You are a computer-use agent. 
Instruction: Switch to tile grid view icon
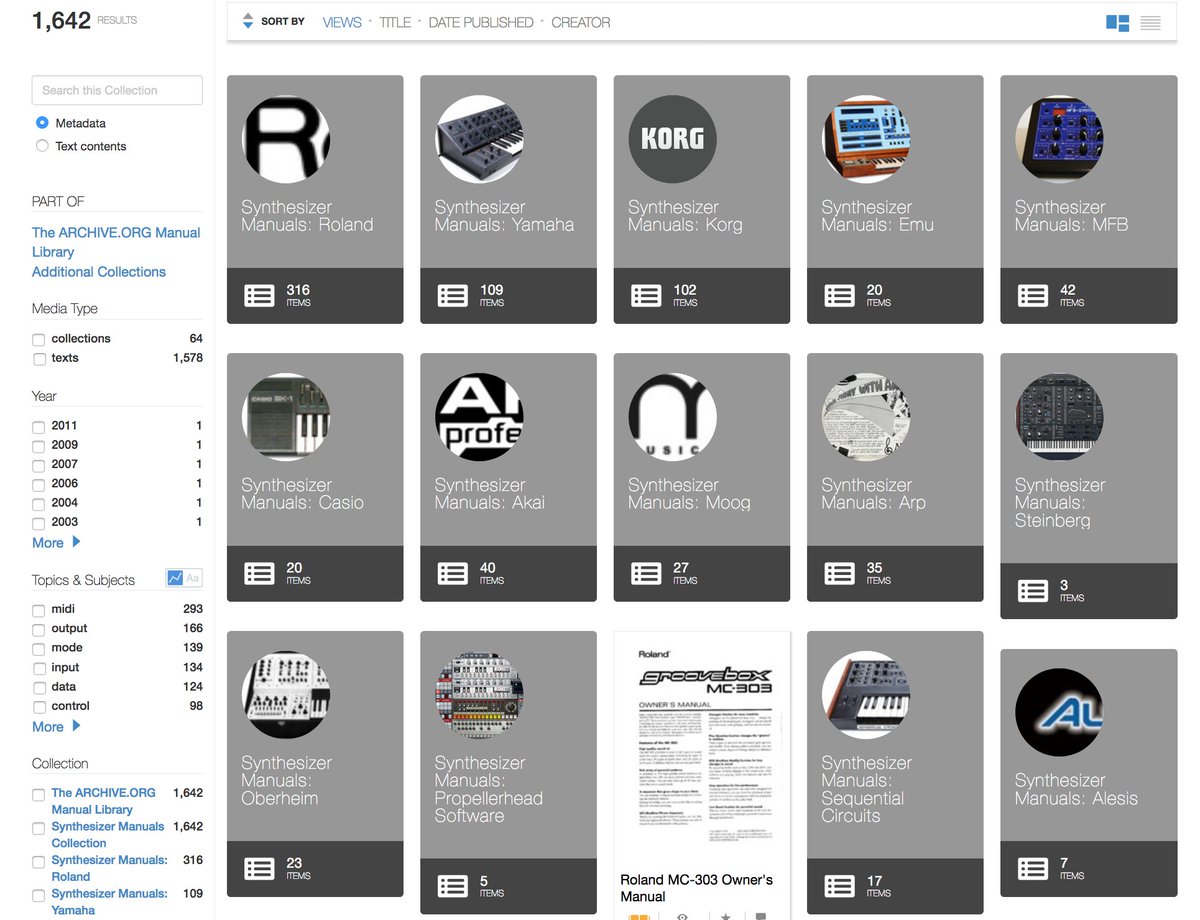[1117, 22]
